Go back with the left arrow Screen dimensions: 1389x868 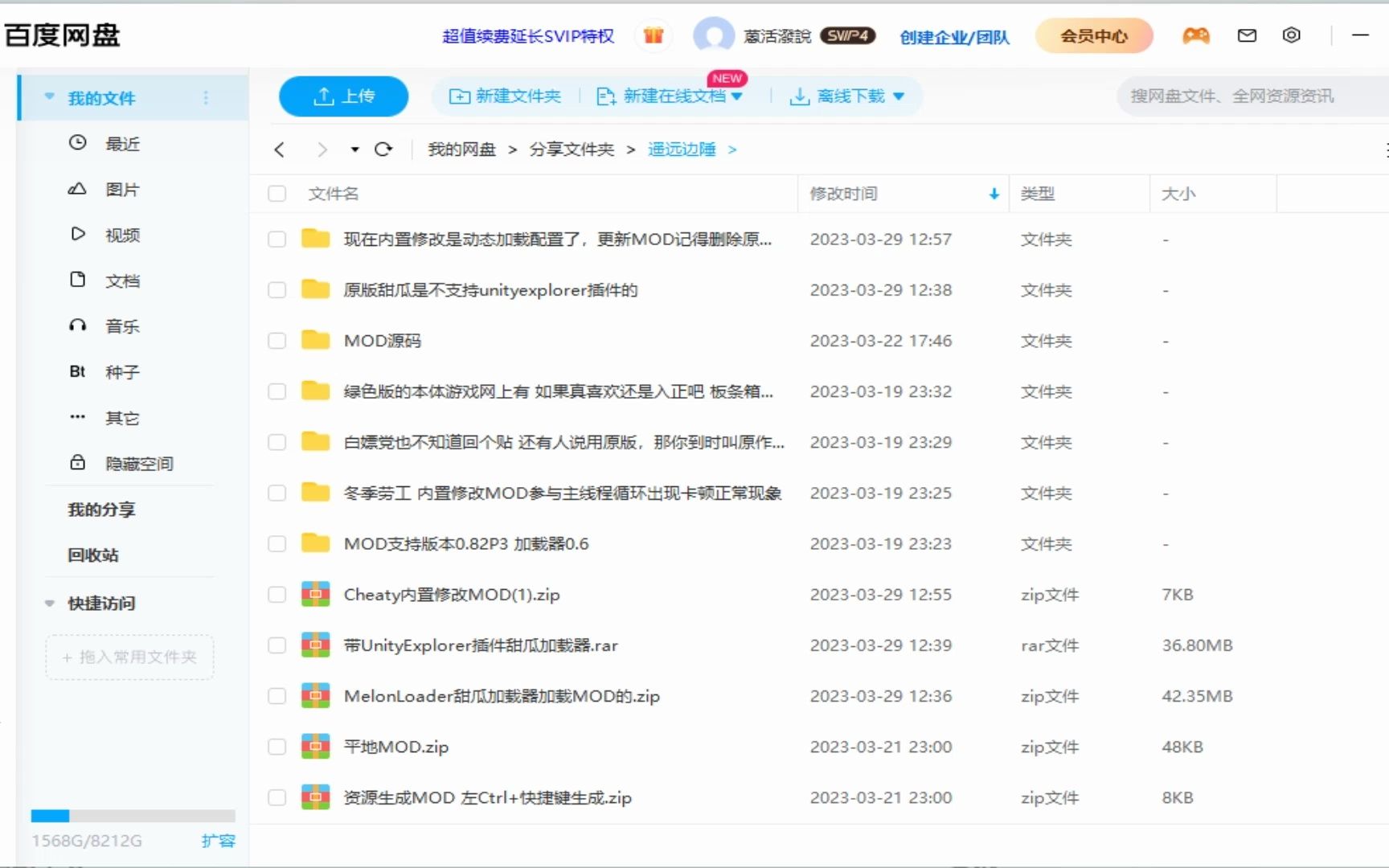tap(280, 149)
